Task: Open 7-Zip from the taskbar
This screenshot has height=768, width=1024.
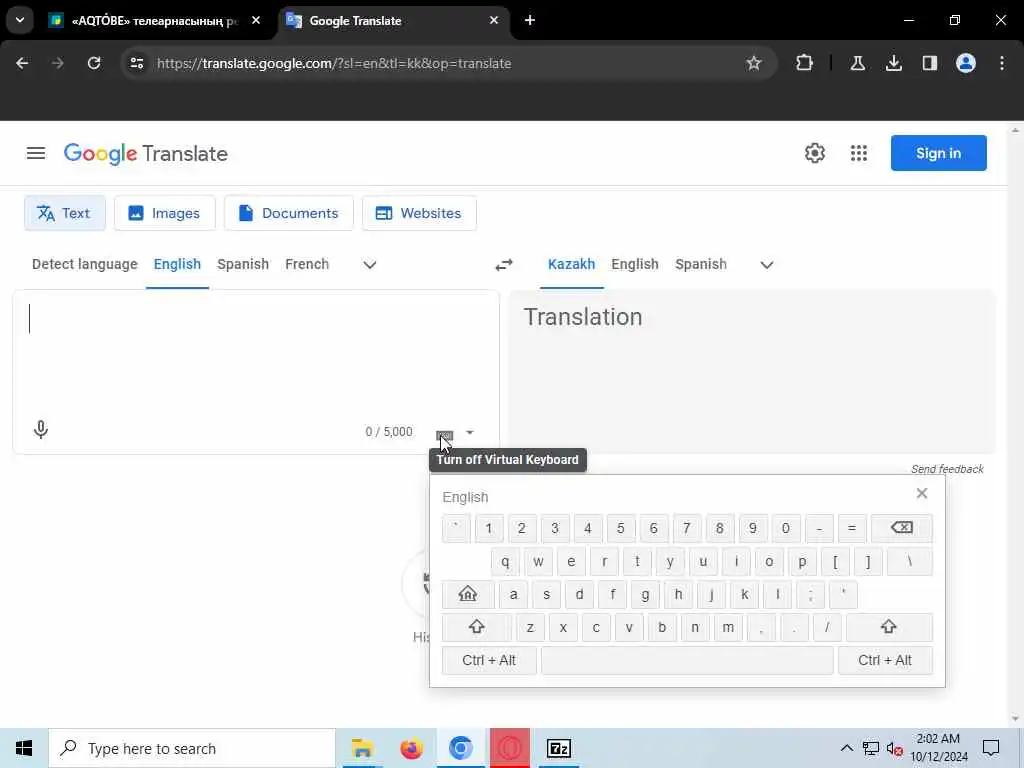Action: (559, 748)
